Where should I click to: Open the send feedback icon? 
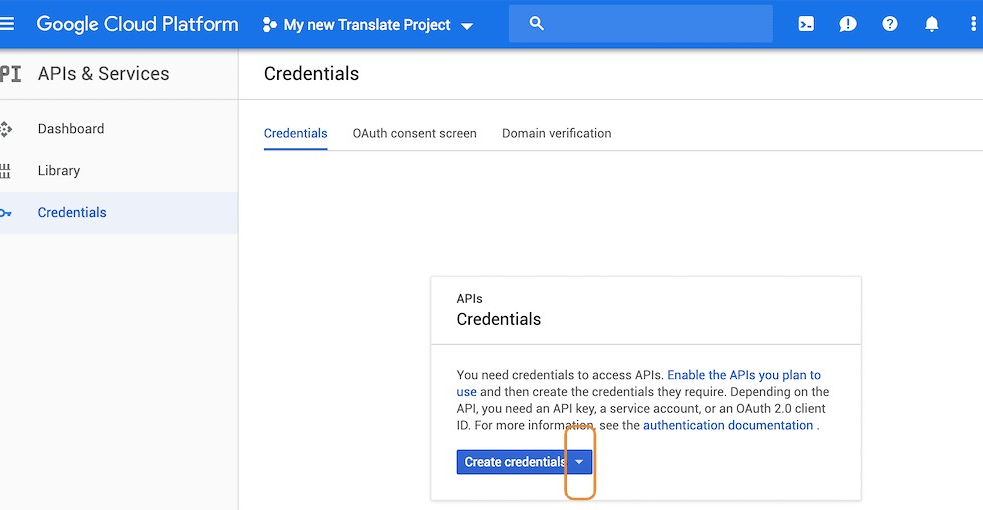point(848,24)
